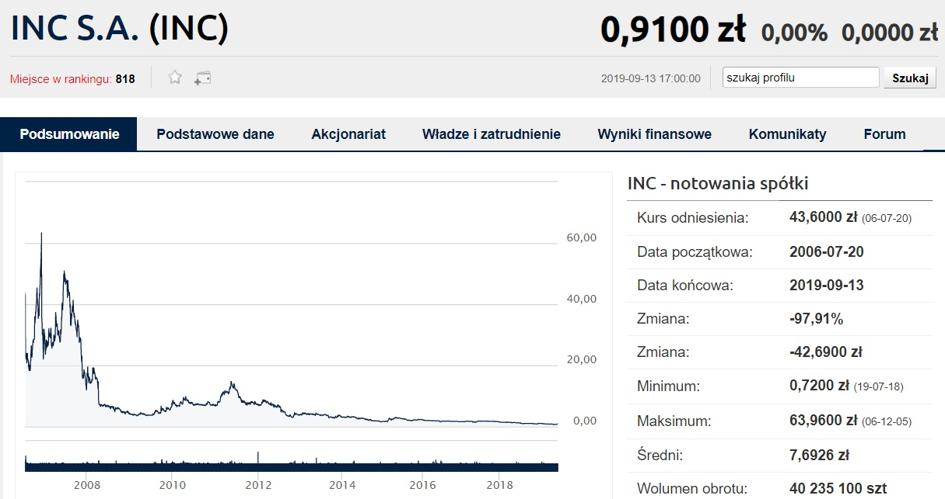This screenshot has height=499, width=945.
Task: Open the Akcjonariat tab
Action: (x=348, y=134)
